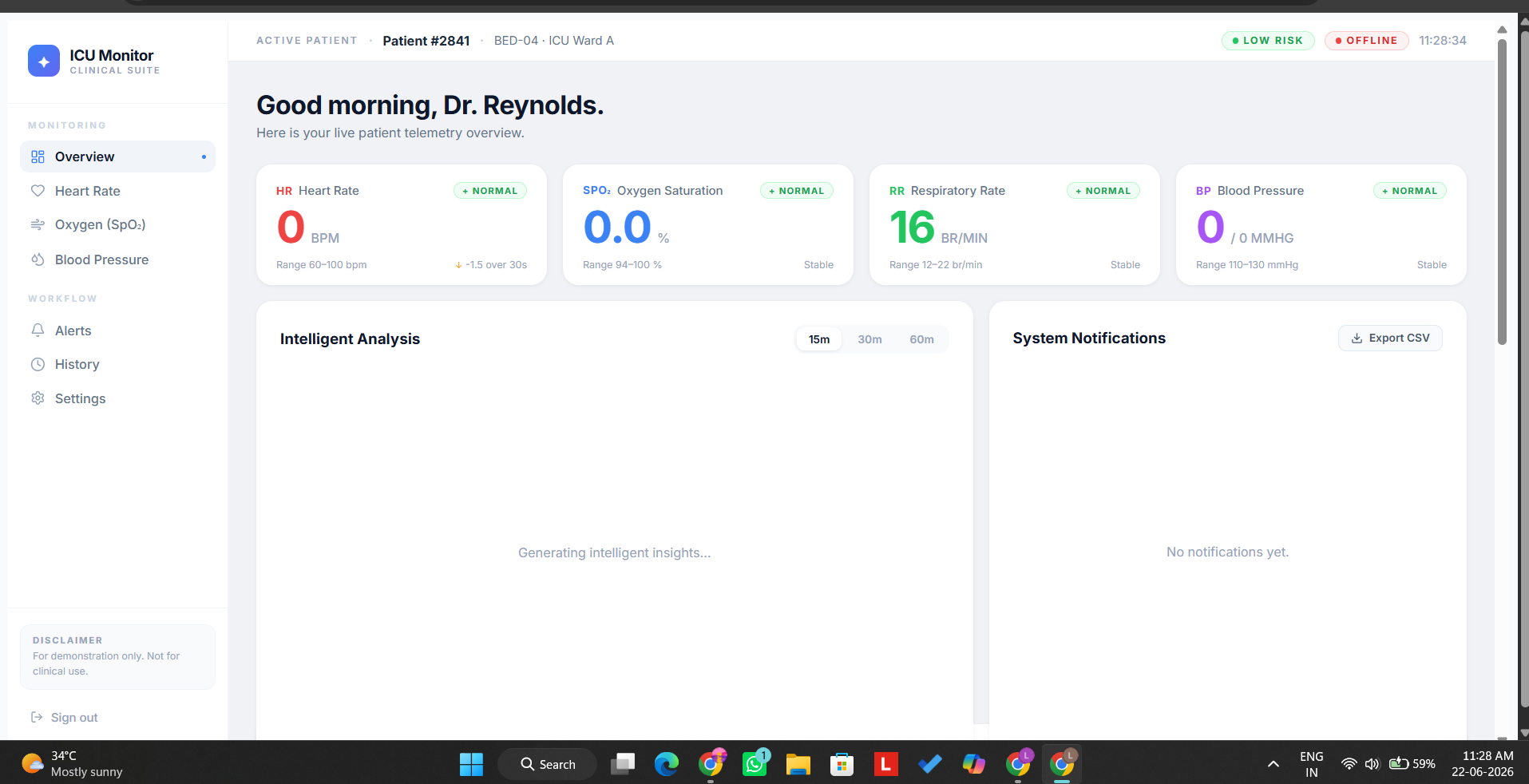The width and height of the screenshot is (1529, 784).
Task: Export notifications via Export CSV button
Action: pyautogui.click(x=1390, y=338)
